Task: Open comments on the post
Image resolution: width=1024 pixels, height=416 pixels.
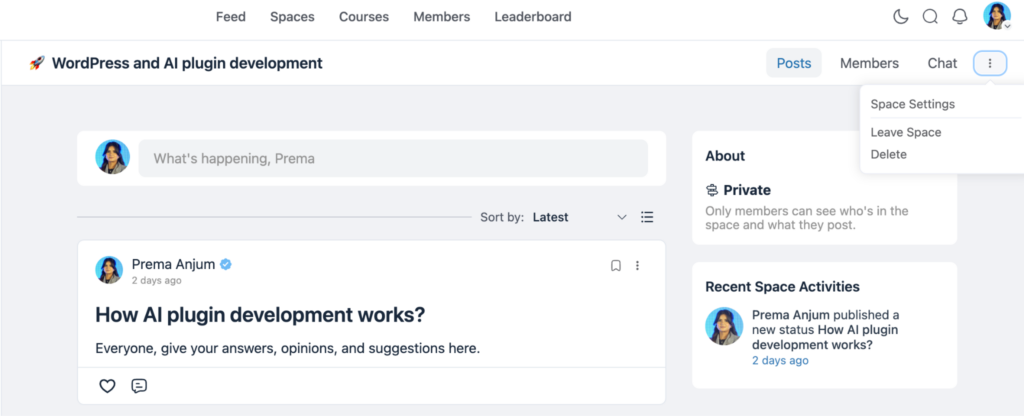Action: [x=139, y=386]
